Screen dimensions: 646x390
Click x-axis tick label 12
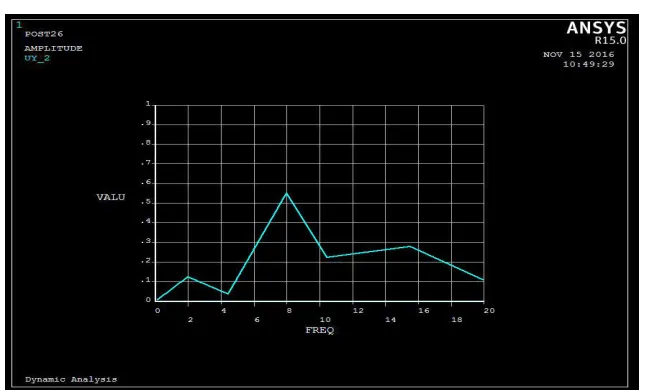click(358, 311)
